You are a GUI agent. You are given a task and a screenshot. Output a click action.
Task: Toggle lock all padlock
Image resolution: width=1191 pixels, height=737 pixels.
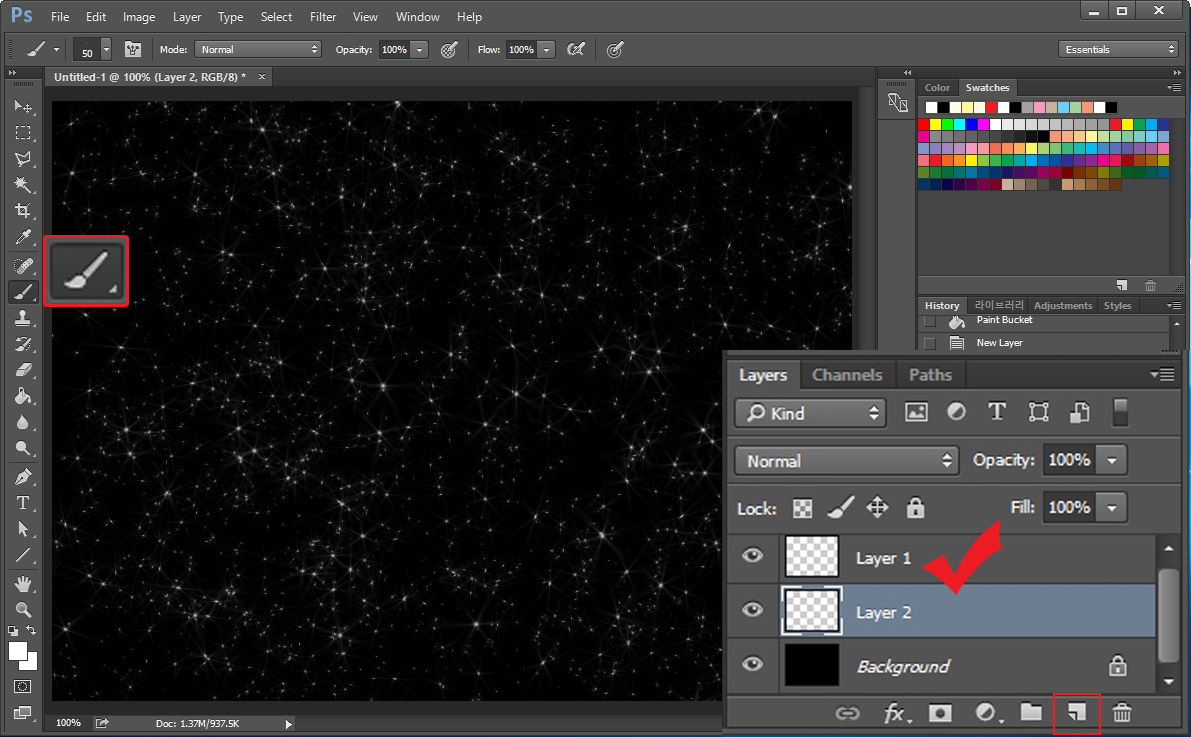(x=915, y=507)
